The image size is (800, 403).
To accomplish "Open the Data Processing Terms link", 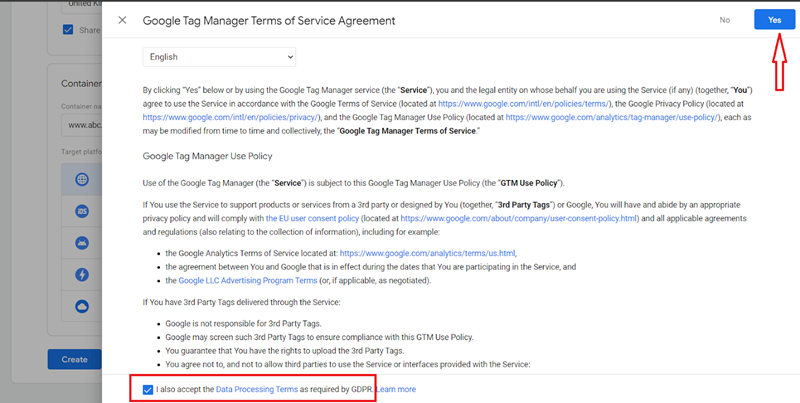I will click(x=257, y=389).
